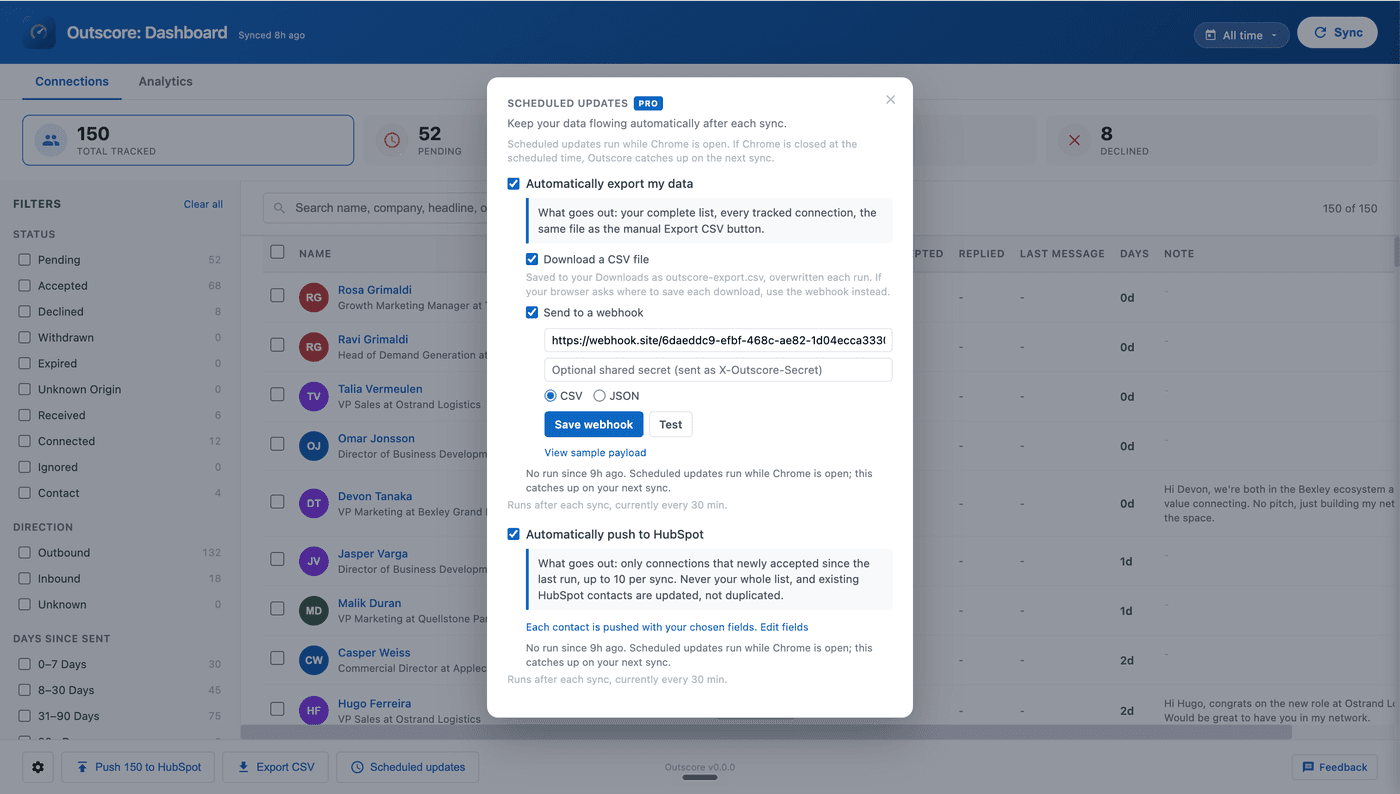The width and height of the screenshot is (1400, 794).
Task: Check the Connected status filter
Action: tap(24, 442)
